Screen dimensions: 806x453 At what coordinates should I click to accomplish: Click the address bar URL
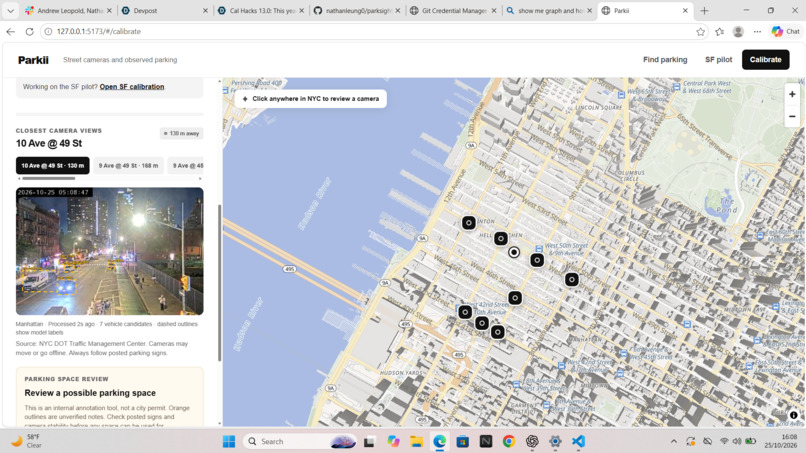[x=99, y=31]
